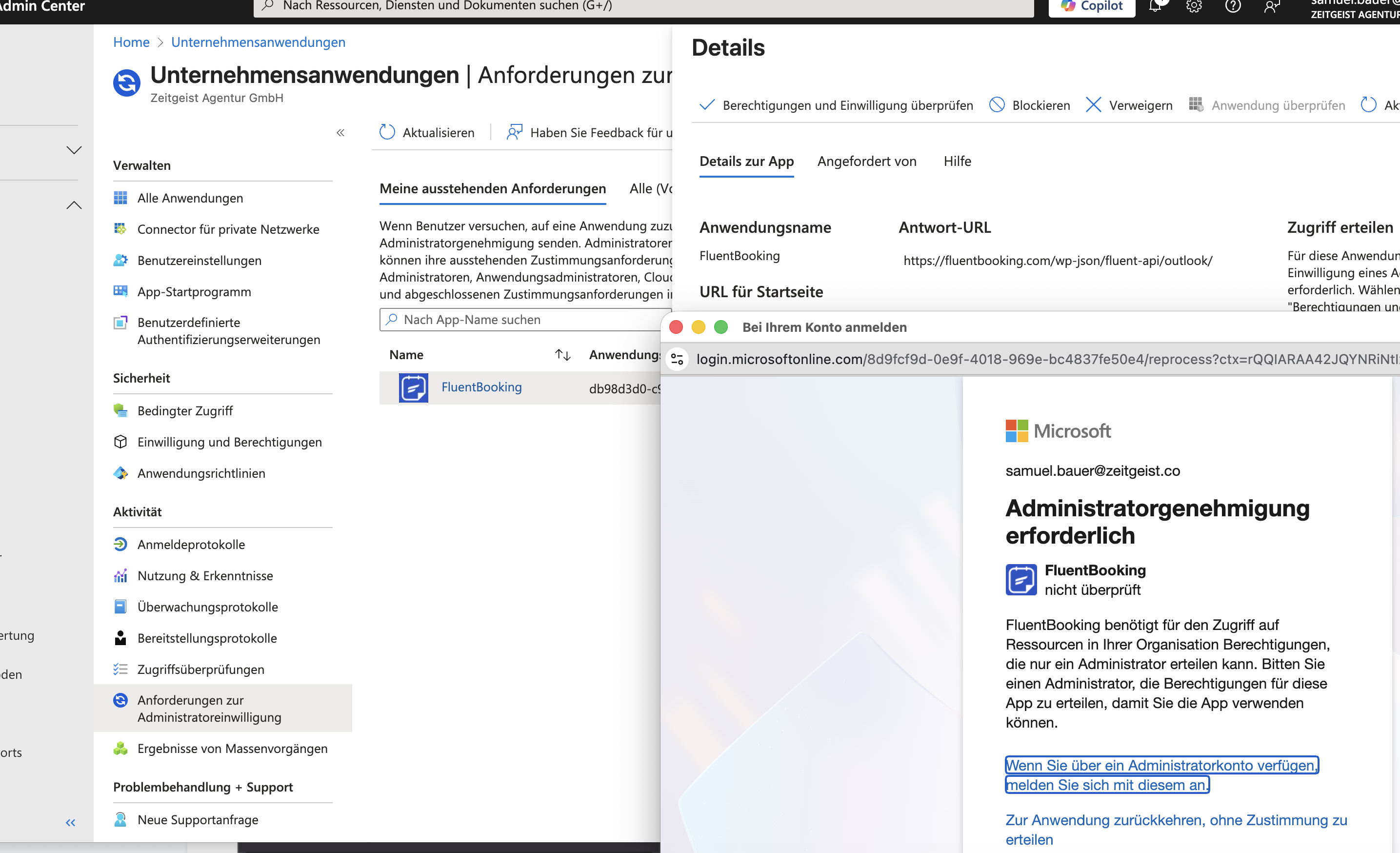Click site info icon in login address bar
The image size is (1400, 853).
677,359
